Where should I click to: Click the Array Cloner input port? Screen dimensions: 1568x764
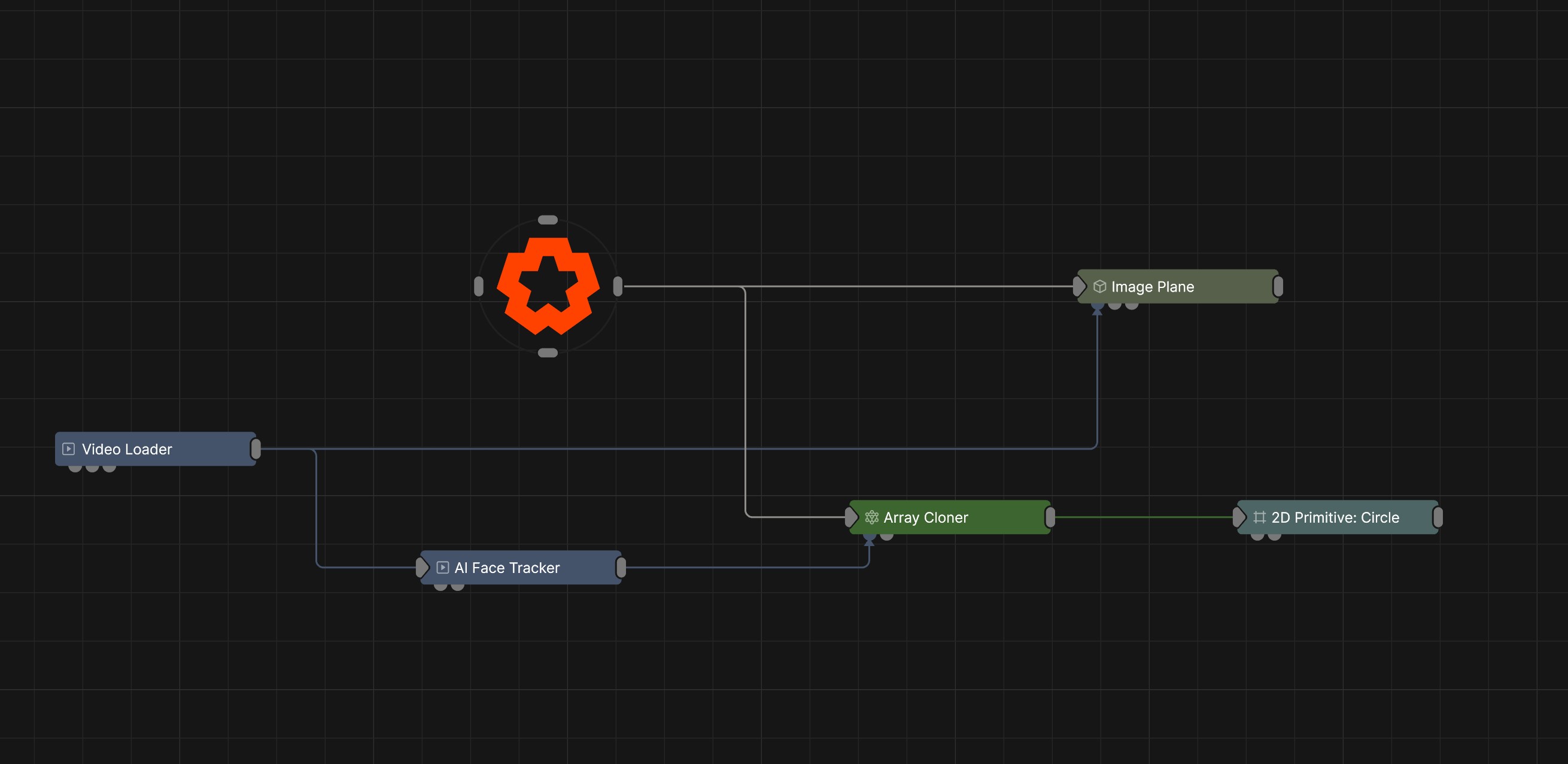click(x=851, y=517)
